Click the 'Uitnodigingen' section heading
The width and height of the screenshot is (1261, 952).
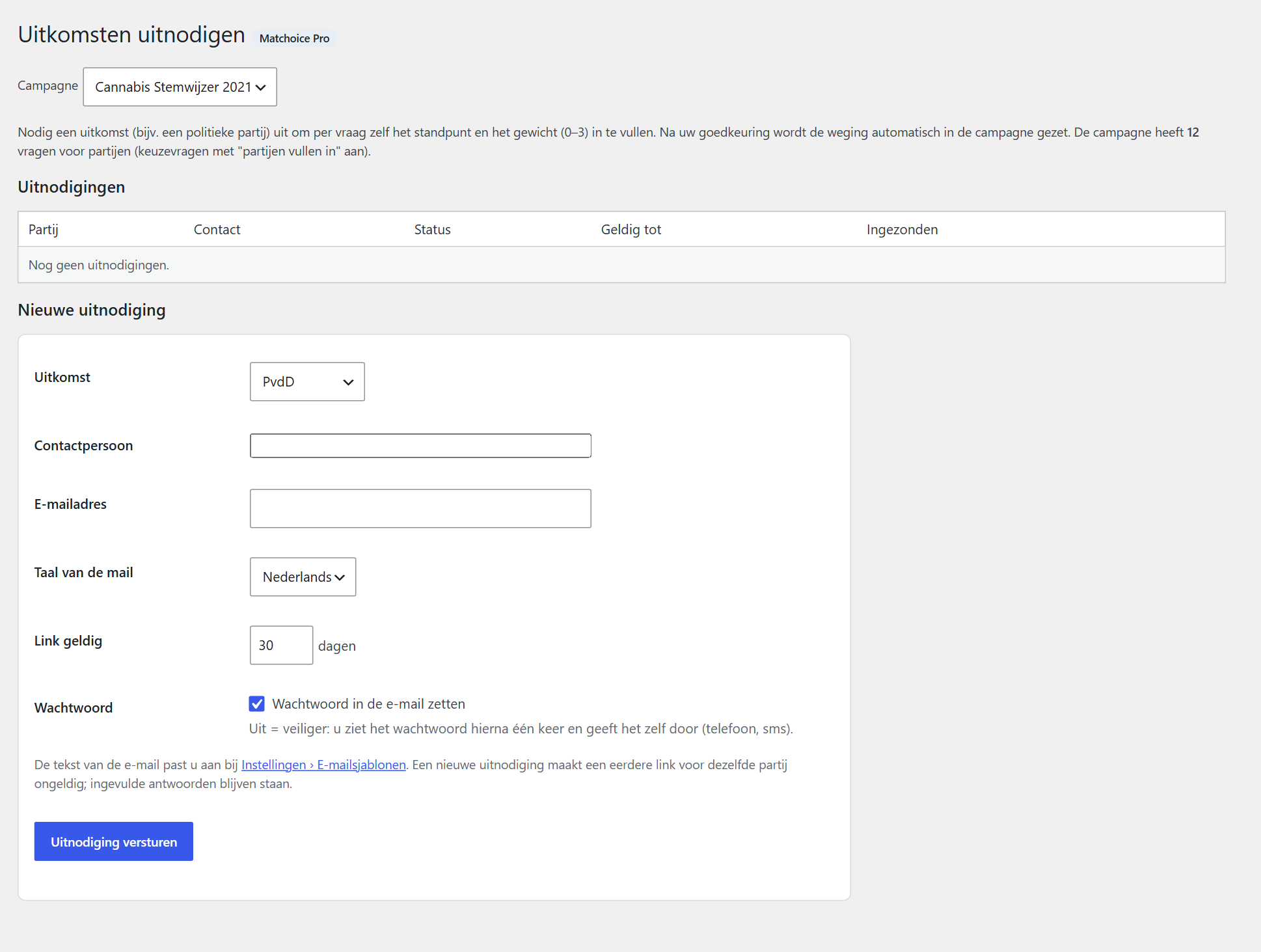[72, 187]
